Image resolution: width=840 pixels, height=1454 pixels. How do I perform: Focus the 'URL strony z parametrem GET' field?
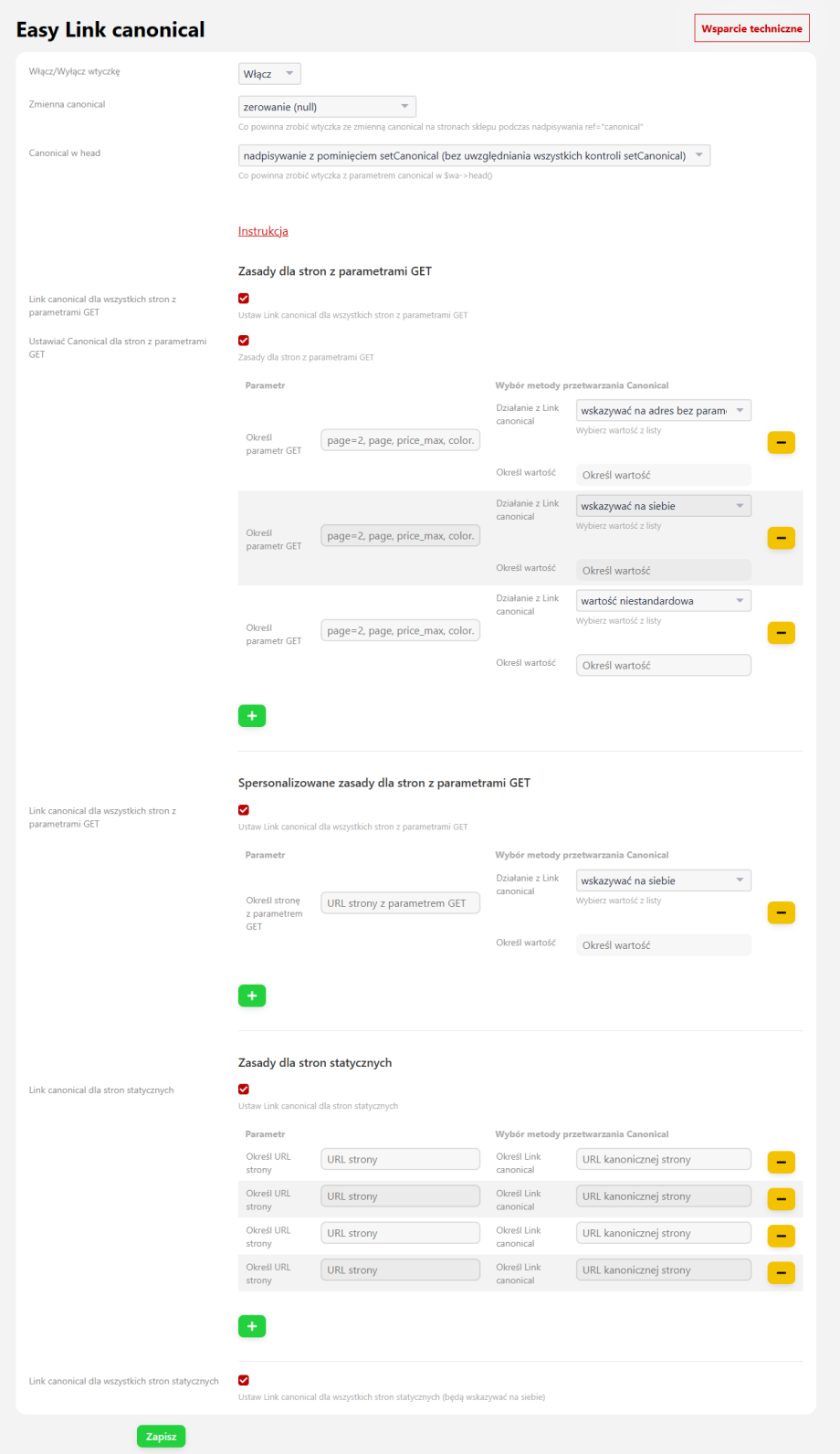point(400,903)
